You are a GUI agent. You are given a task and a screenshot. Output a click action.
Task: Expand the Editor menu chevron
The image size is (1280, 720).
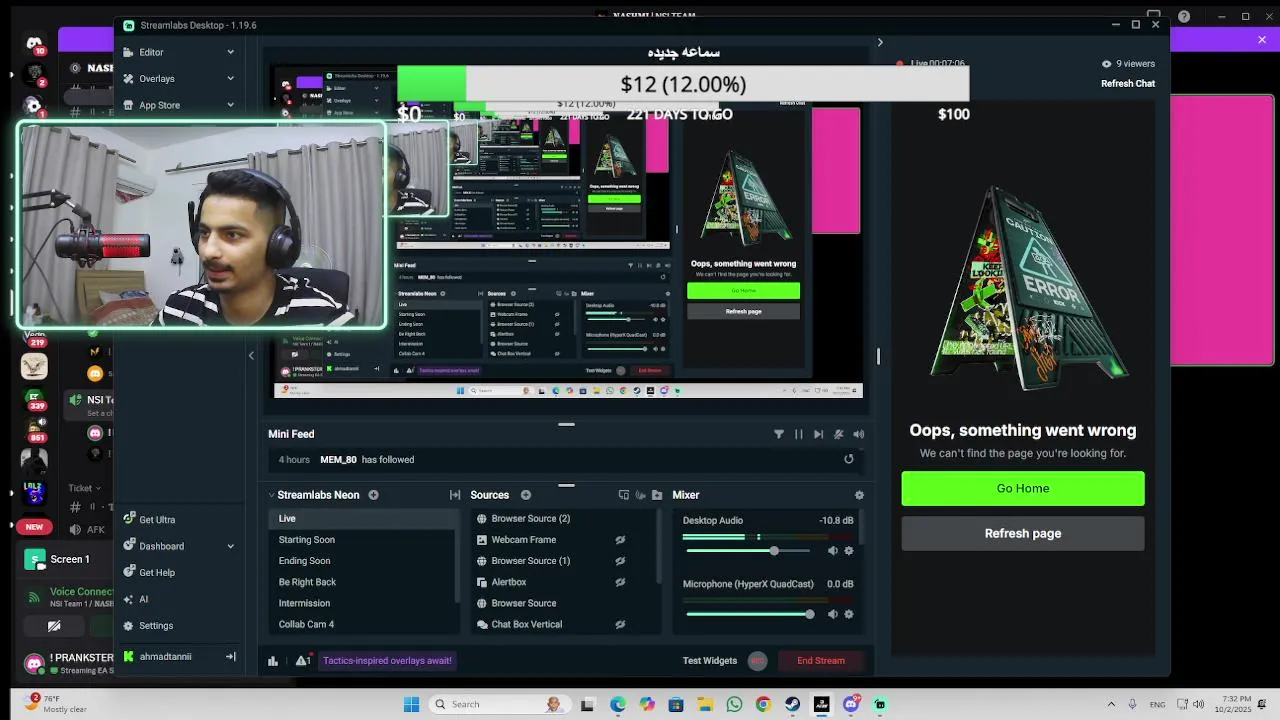pos(230,52)
